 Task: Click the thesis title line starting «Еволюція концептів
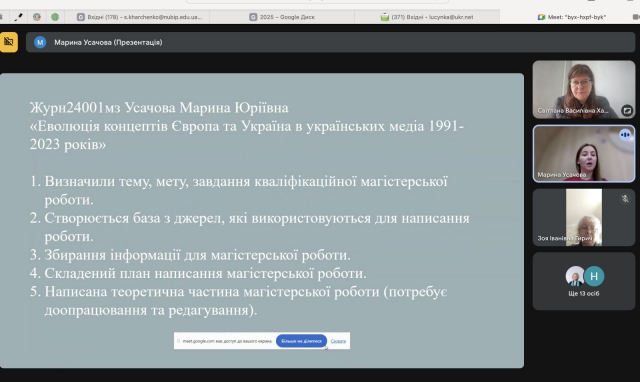coord(247,135)
